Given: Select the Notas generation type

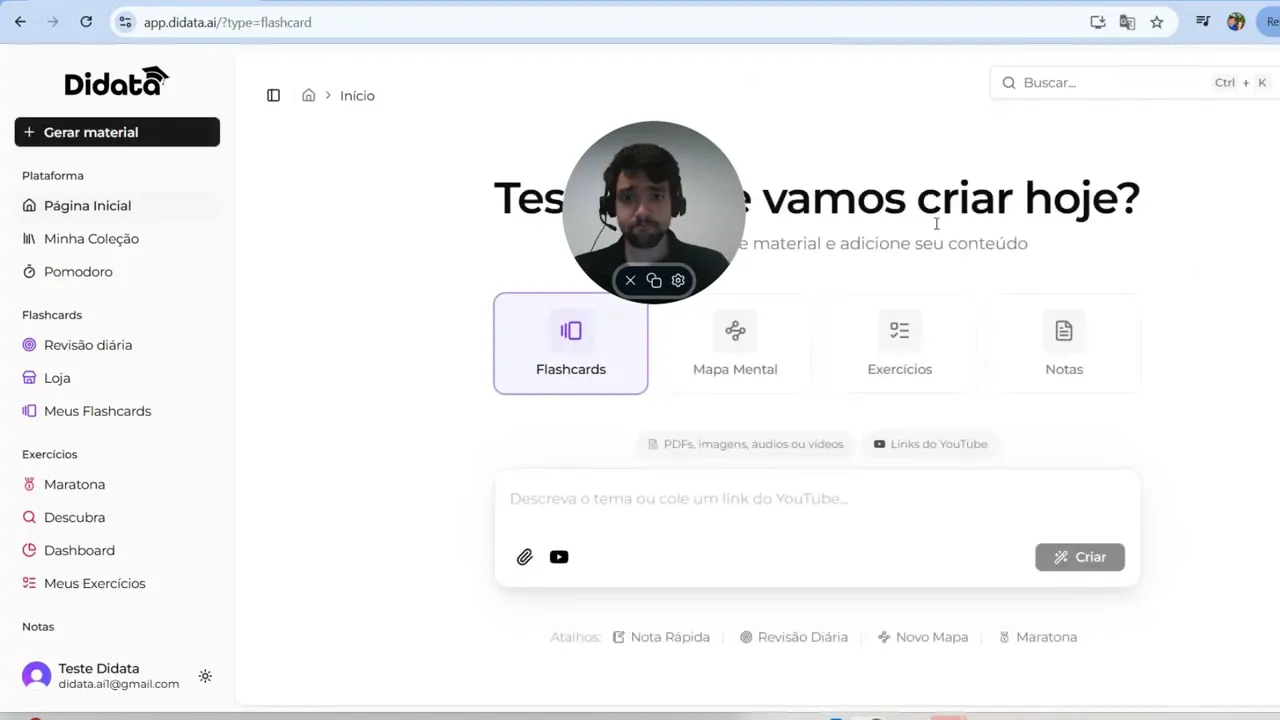Looking at the screenshot, I should click(x=1063, y=343).
